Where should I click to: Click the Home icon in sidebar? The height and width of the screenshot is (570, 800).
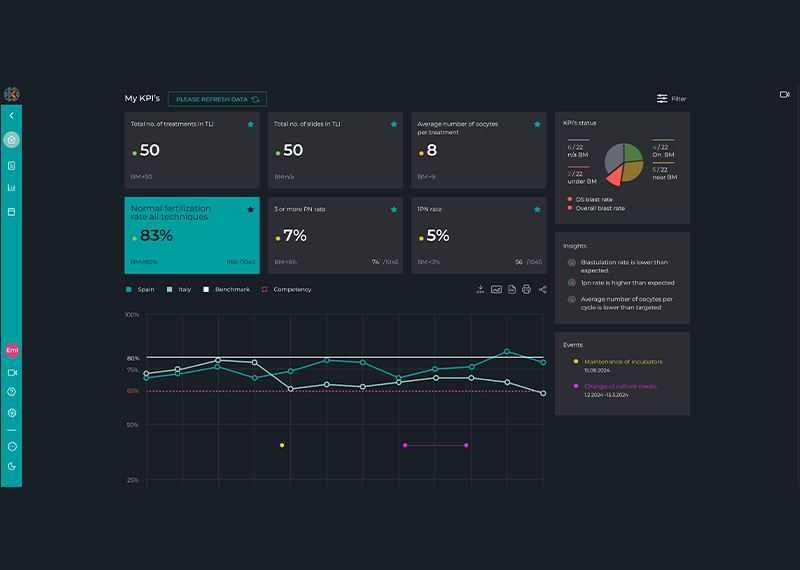11,140
